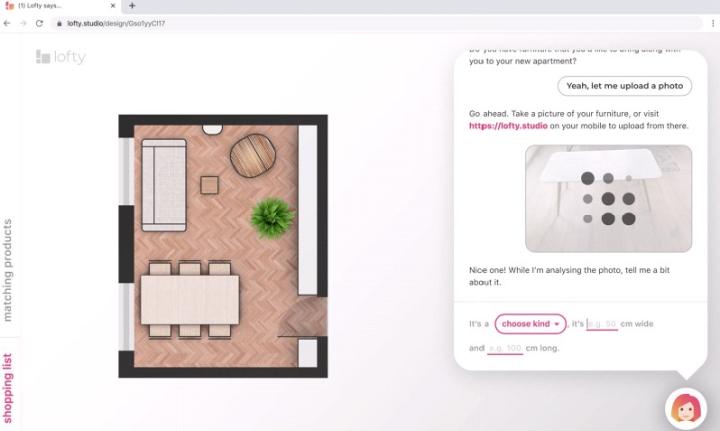Screen dimensions: 720x431
Task: Click Yeah, let me upload a photo
Action: (x=624, y=86)
